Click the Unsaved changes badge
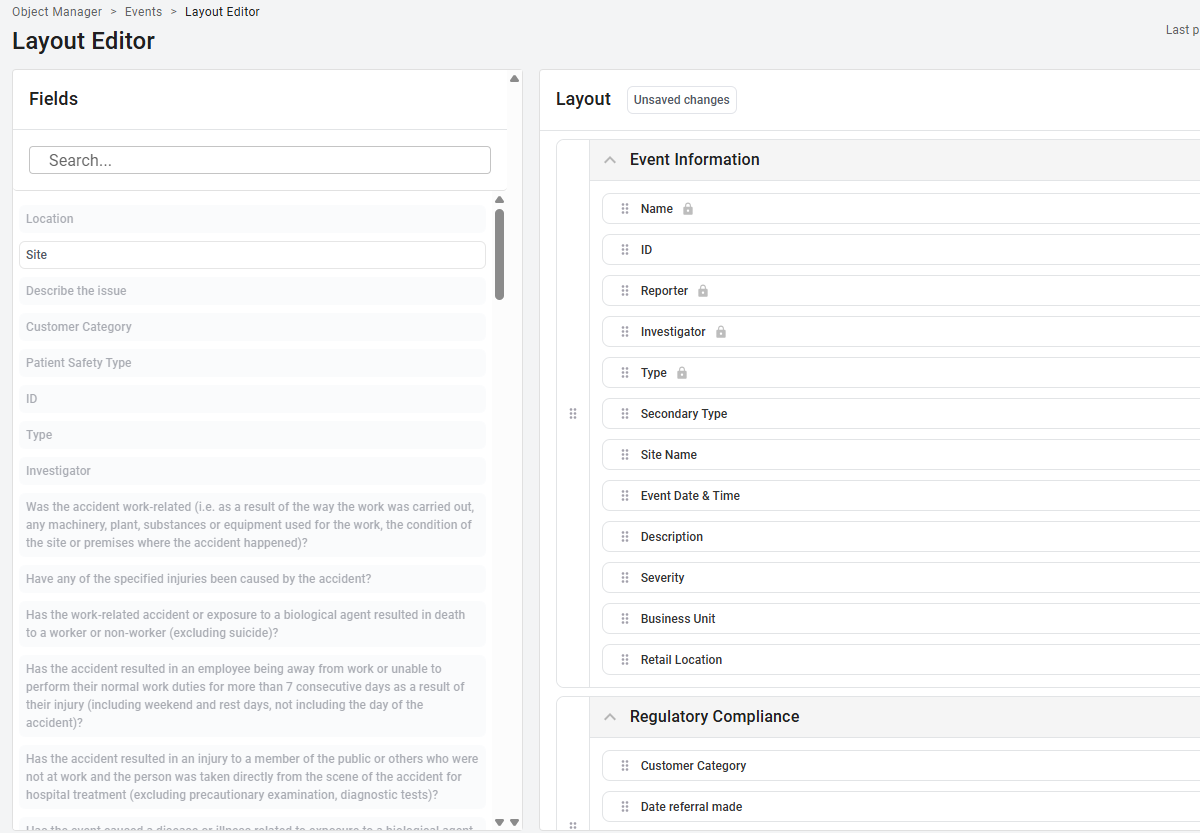 coord(682,100)
